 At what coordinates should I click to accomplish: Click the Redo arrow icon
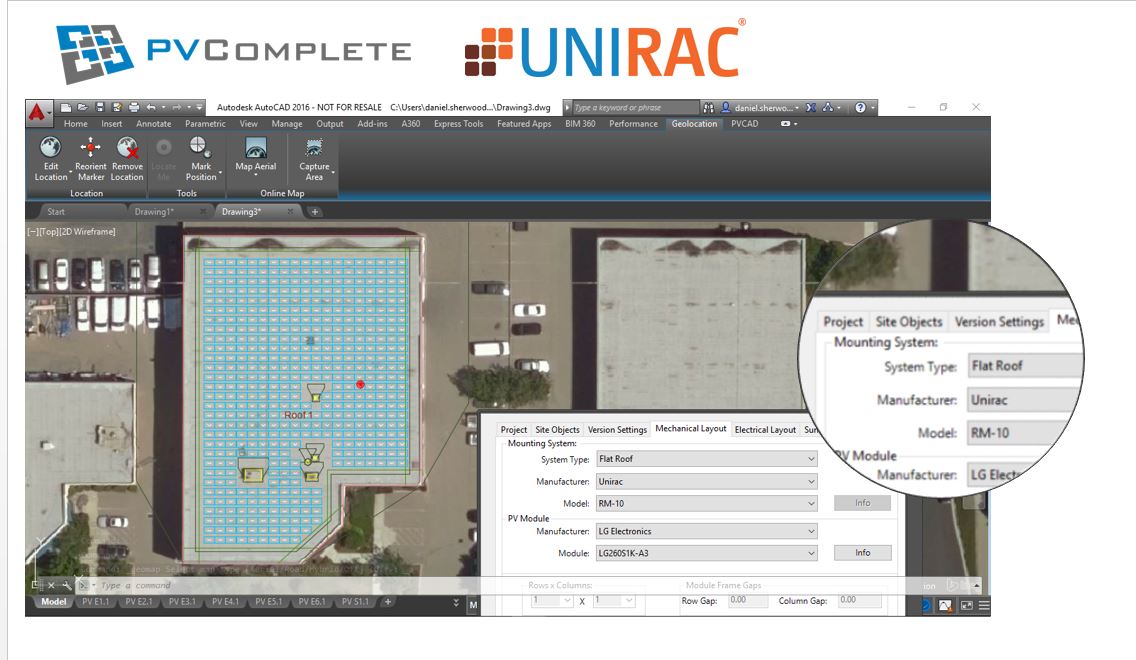pos(178,107)
